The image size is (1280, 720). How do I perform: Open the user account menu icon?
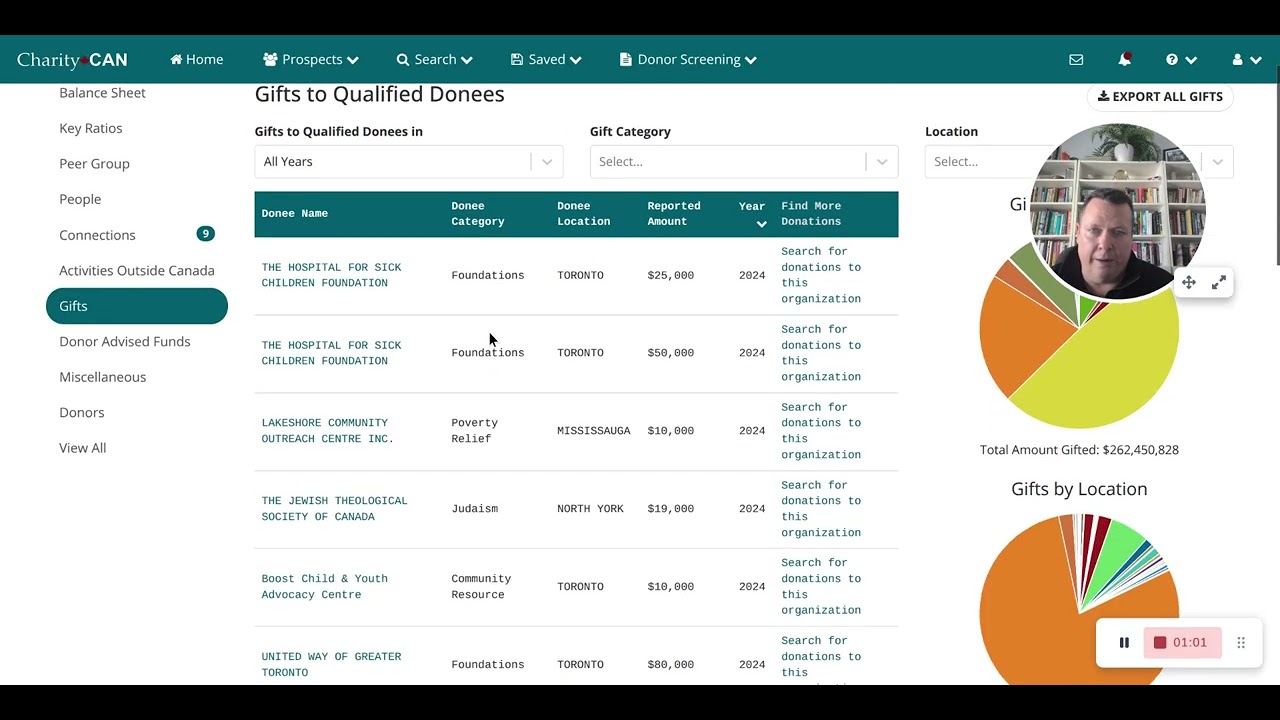pyautogui.click(x=1247, y=60)
